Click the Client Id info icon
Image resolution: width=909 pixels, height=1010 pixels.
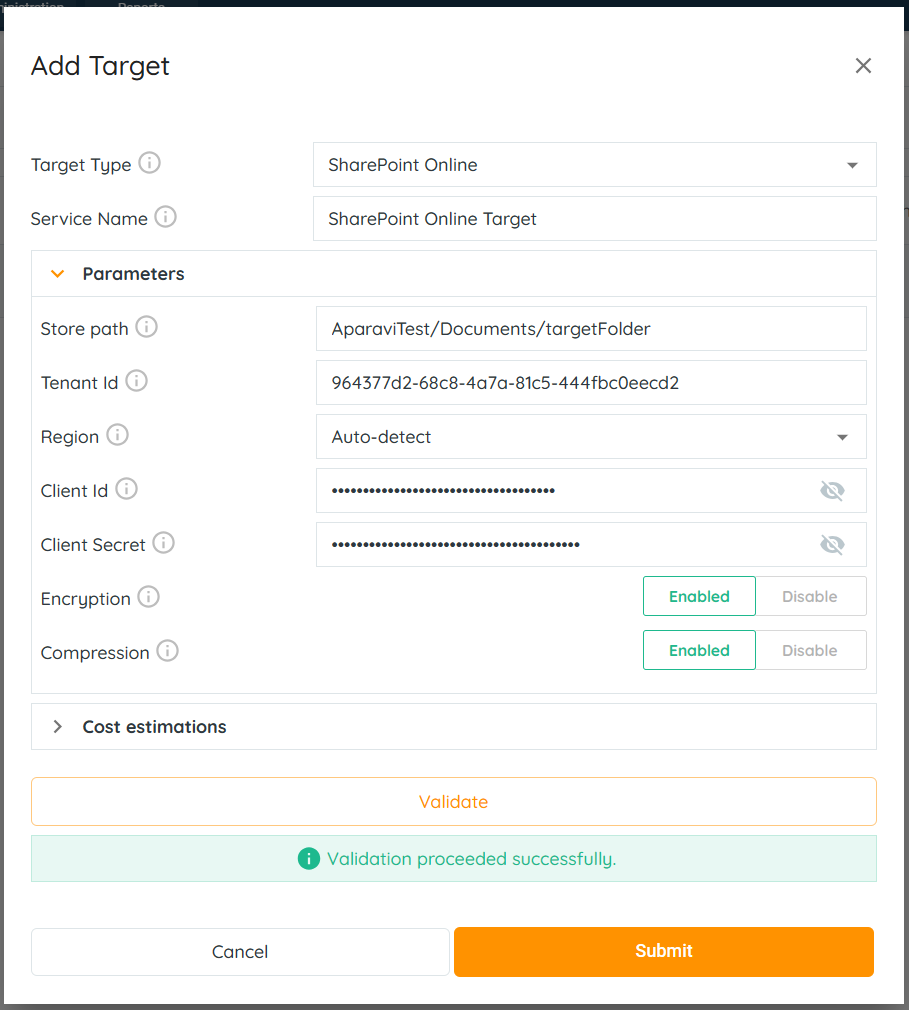126,489
